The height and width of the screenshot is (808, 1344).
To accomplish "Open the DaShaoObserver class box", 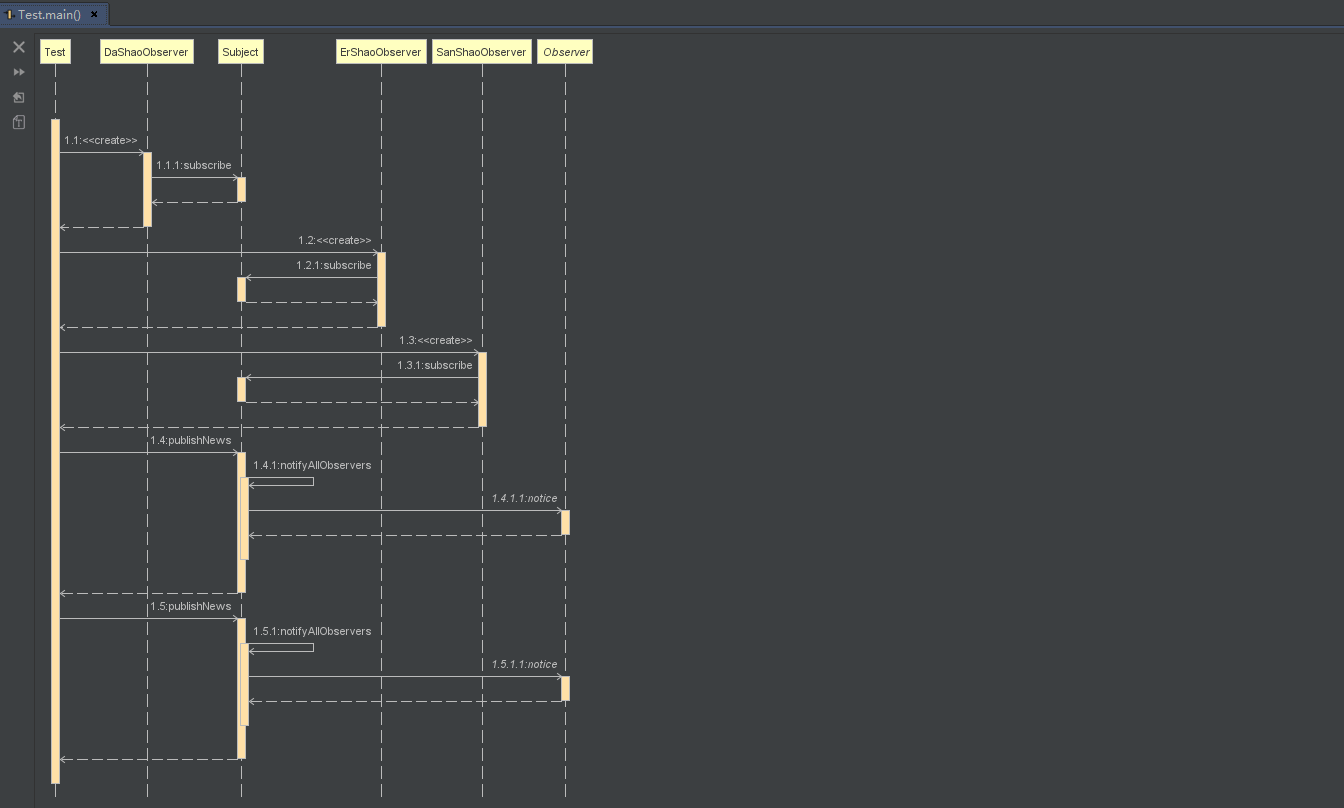I will coord(146,51).
